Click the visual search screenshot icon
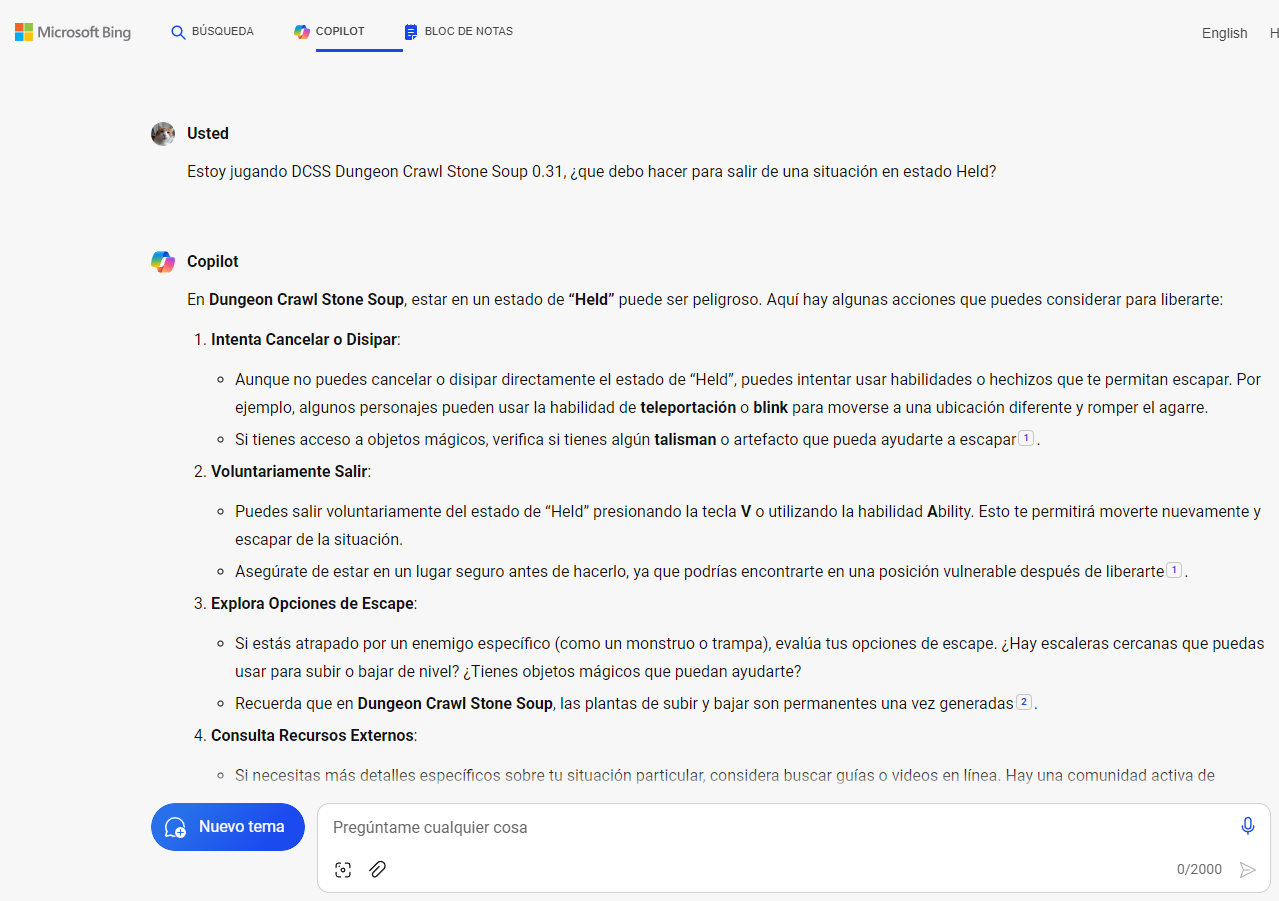 click(343, 869)
